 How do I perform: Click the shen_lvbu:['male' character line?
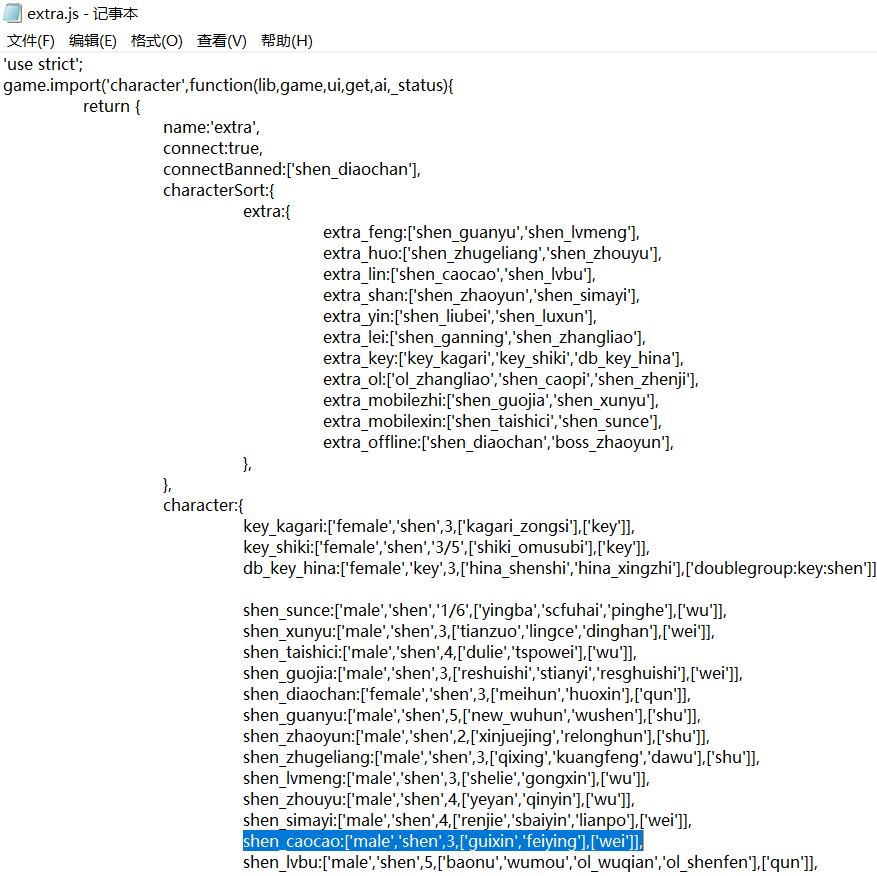tap(530, 862)
